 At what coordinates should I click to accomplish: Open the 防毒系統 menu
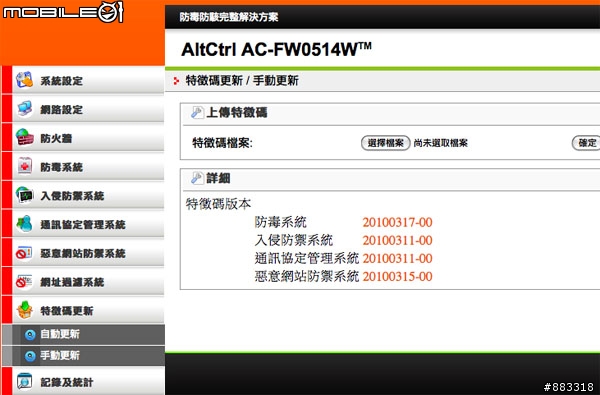click(83, 166)
